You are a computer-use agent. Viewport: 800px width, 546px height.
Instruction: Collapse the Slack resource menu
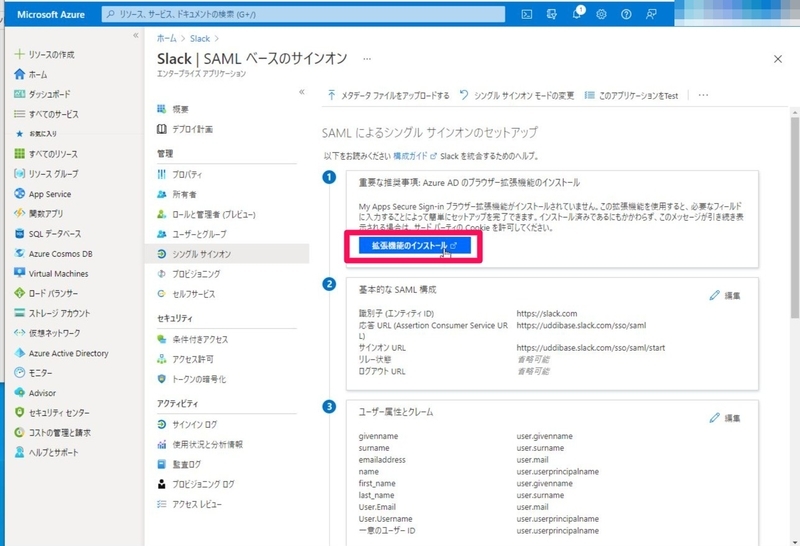tap(302, 92)
